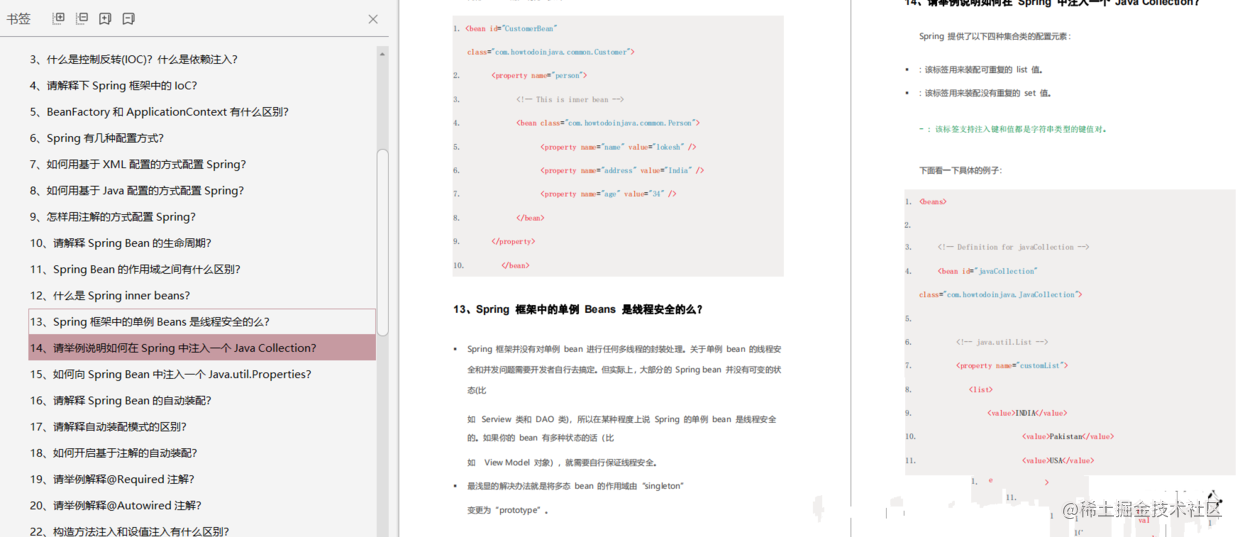The width and height of the screenshot is (1240, 537).
Task: Open bookmark 3、什么是控制反转(IOC)
Action: coord(134,59)
